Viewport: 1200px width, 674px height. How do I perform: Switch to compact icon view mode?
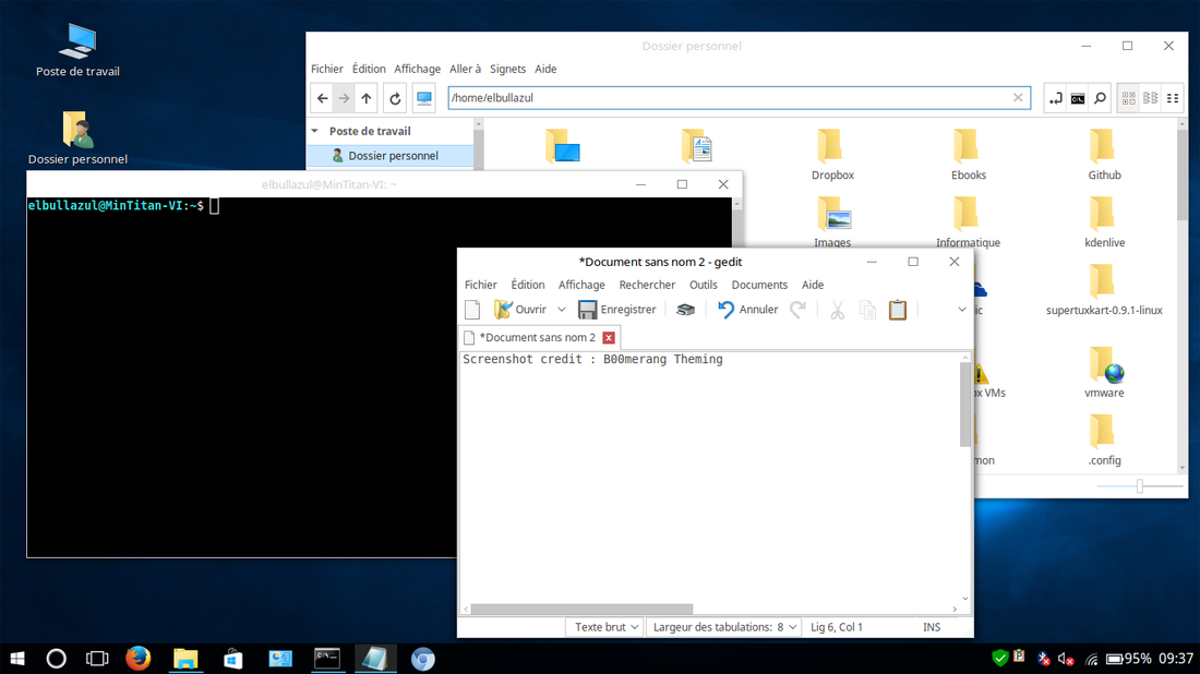point(1152,98)
